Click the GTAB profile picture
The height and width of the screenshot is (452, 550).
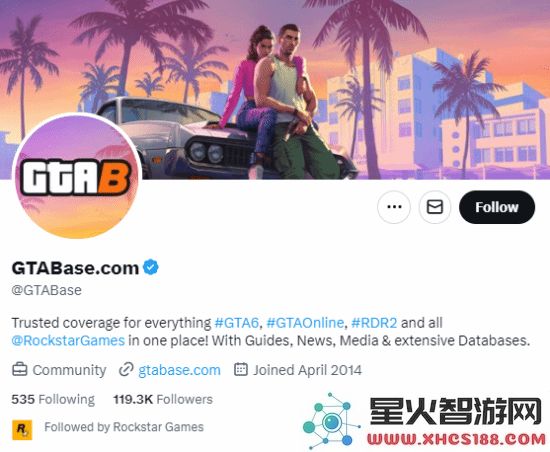pos(77,176)
